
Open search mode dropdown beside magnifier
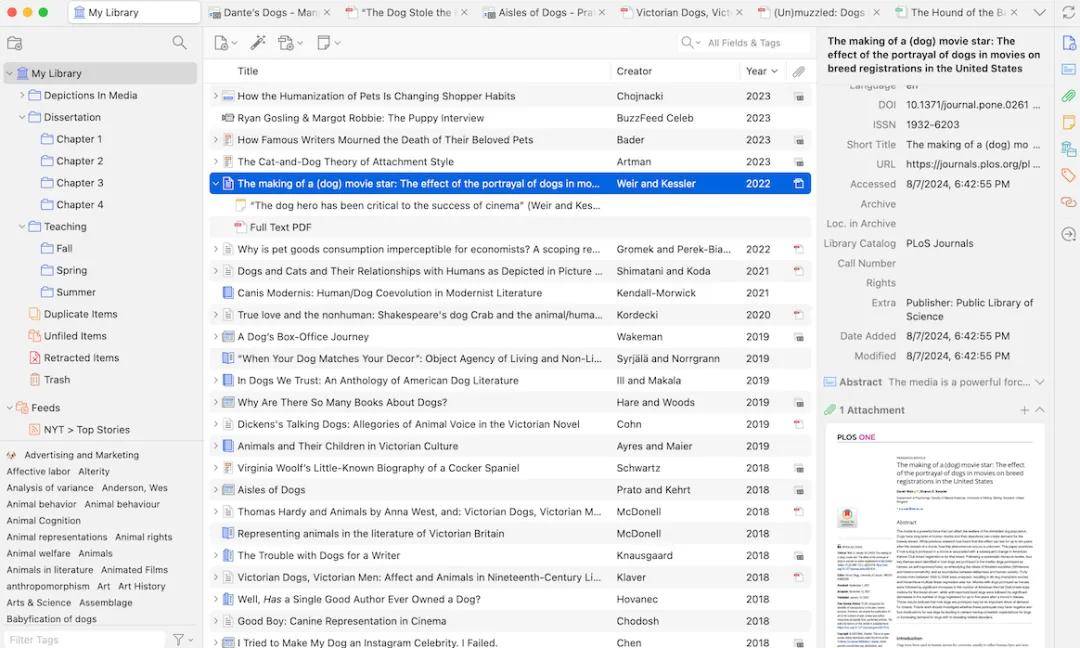(x=691, y=43)
